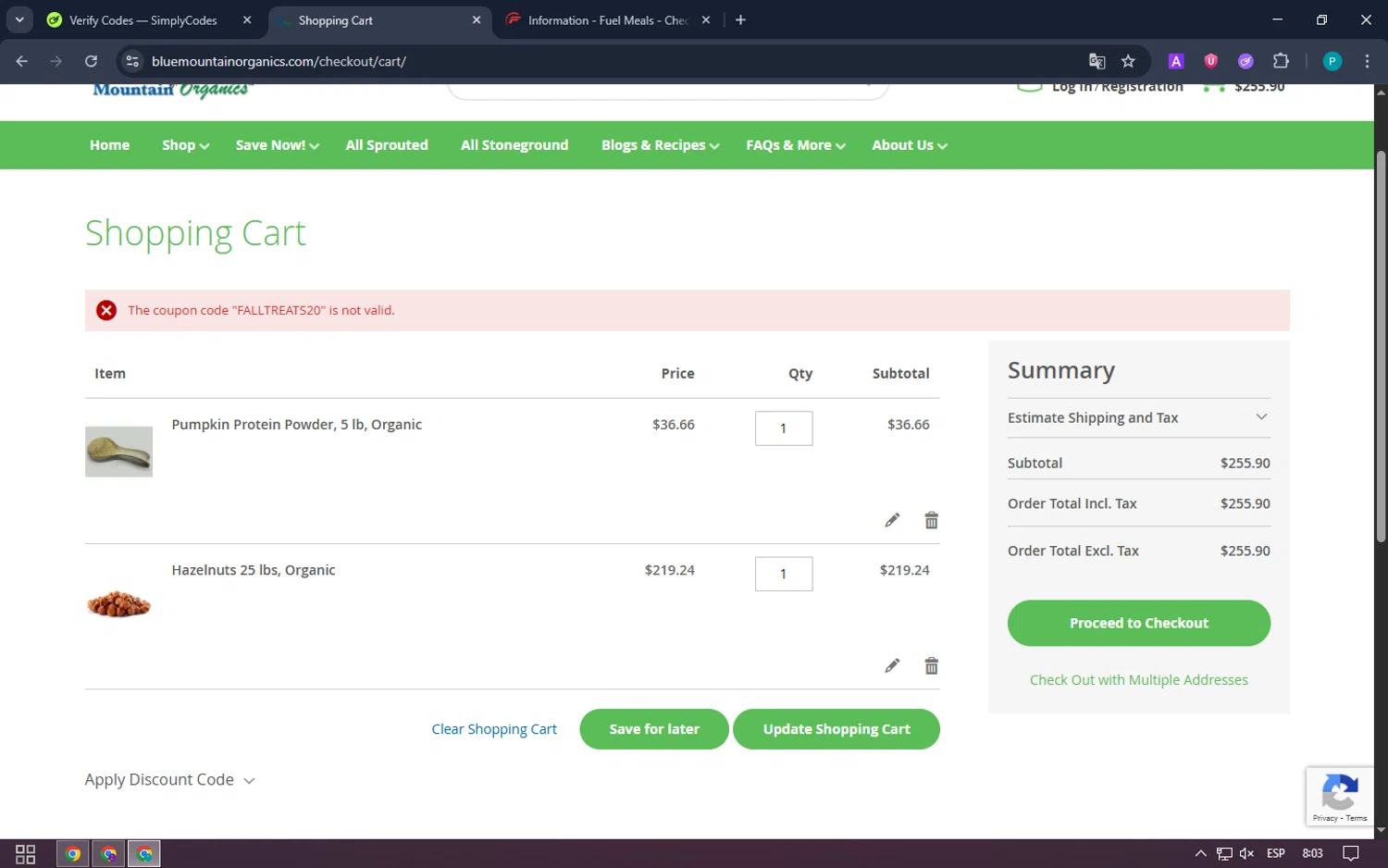The width and height of the screenshot is (1388, 868).
Task: Expand the About Us dropdown
Action: pos(910,145)
